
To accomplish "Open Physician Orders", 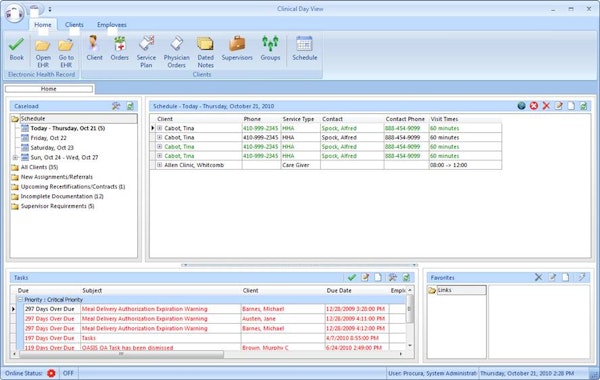I will coord(176,52).
